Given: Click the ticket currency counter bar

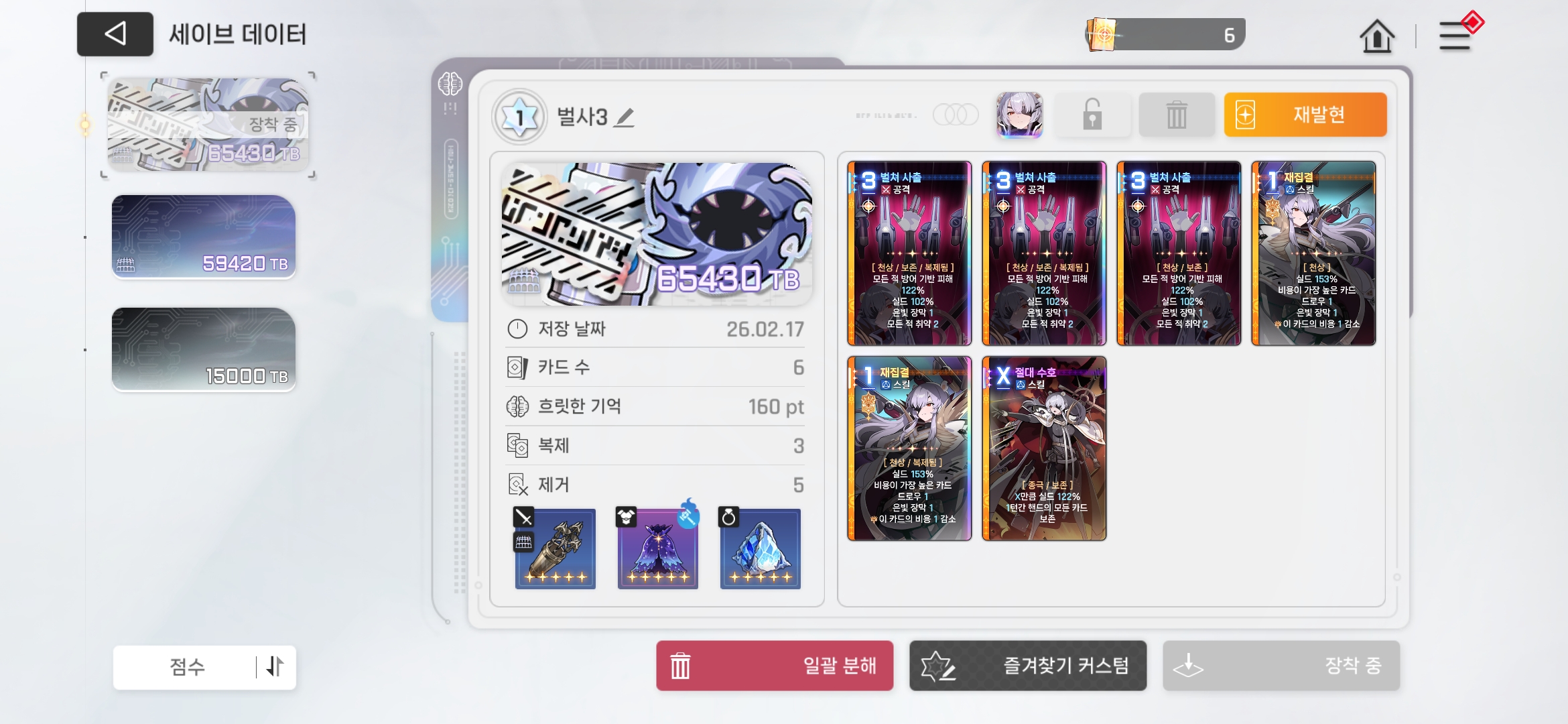Looking at the screenshot, I should click(x=1165, y=34).
